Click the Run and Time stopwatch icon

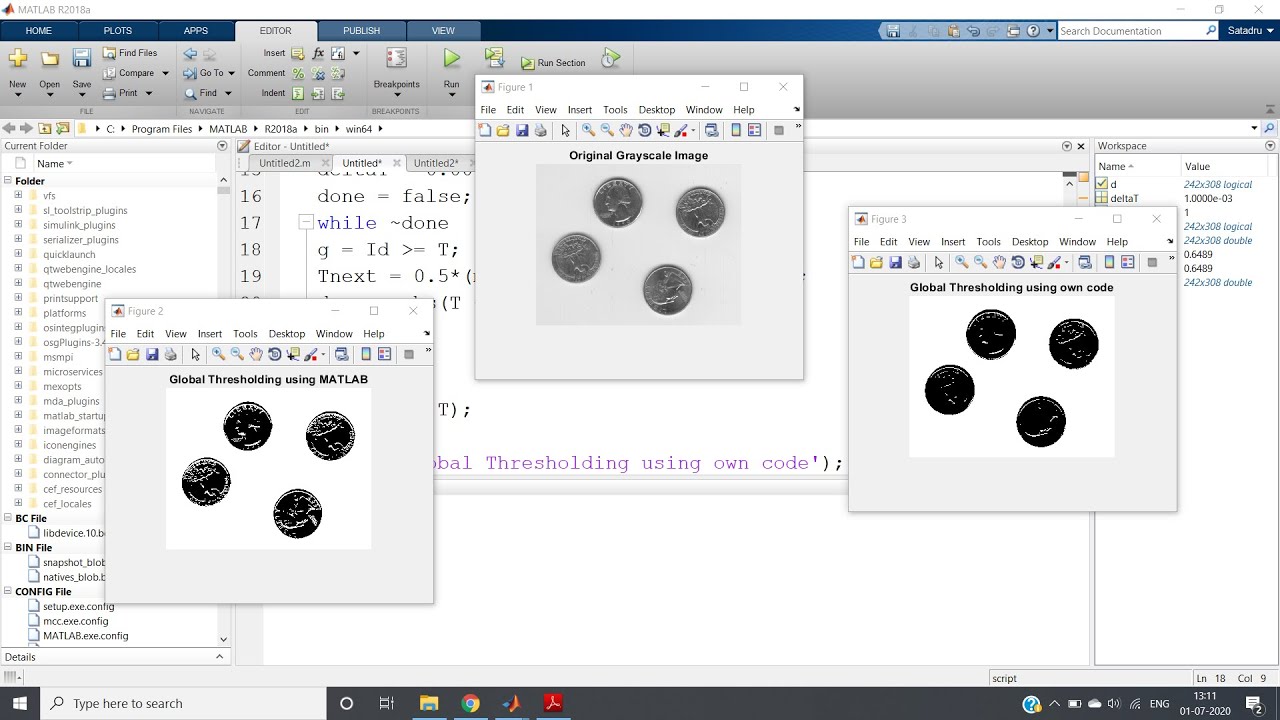click(610, 59)
